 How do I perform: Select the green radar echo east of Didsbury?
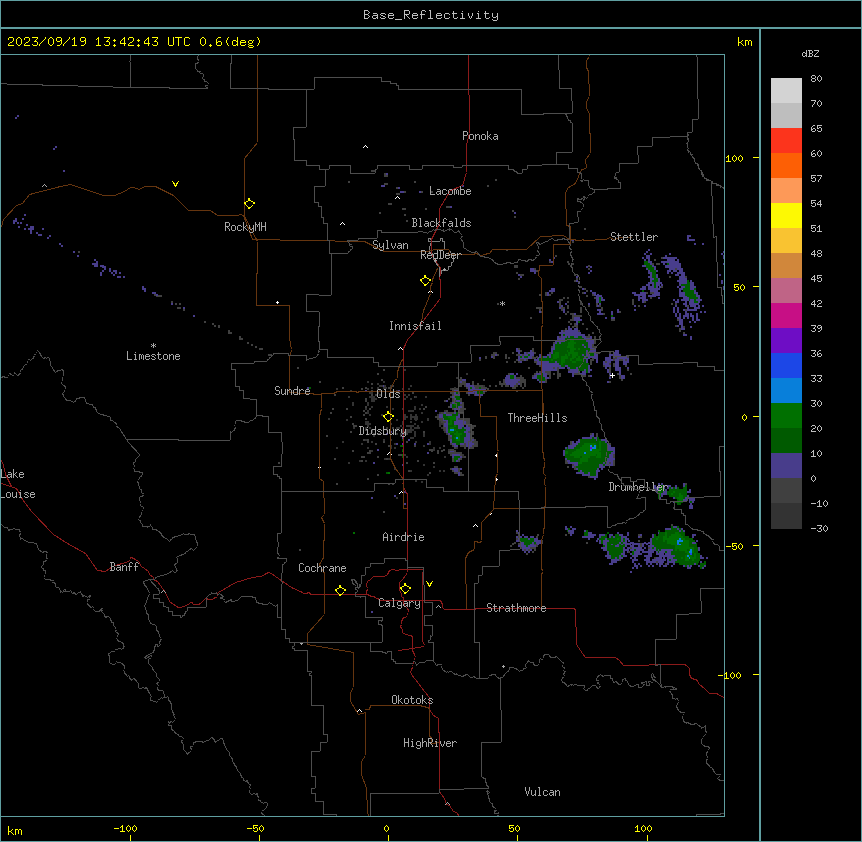(456, 428)
